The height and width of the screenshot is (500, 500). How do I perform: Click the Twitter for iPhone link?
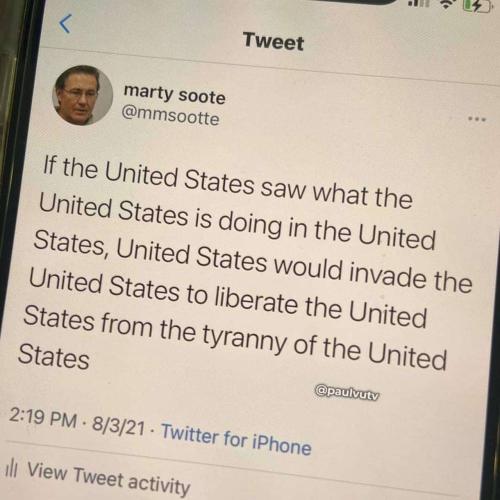point(236,438)
